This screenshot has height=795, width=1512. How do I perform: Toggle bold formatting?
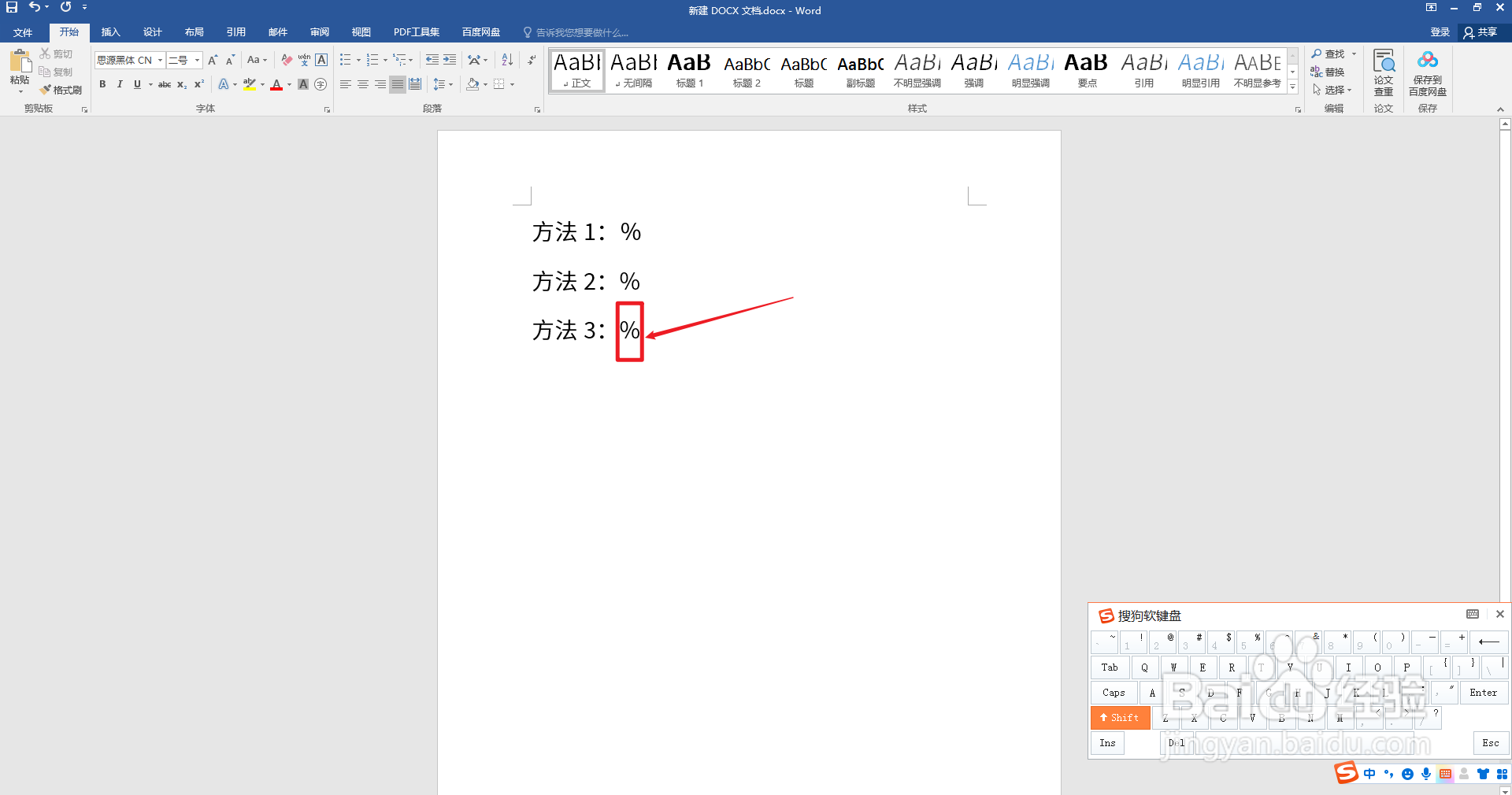point(102,84)
